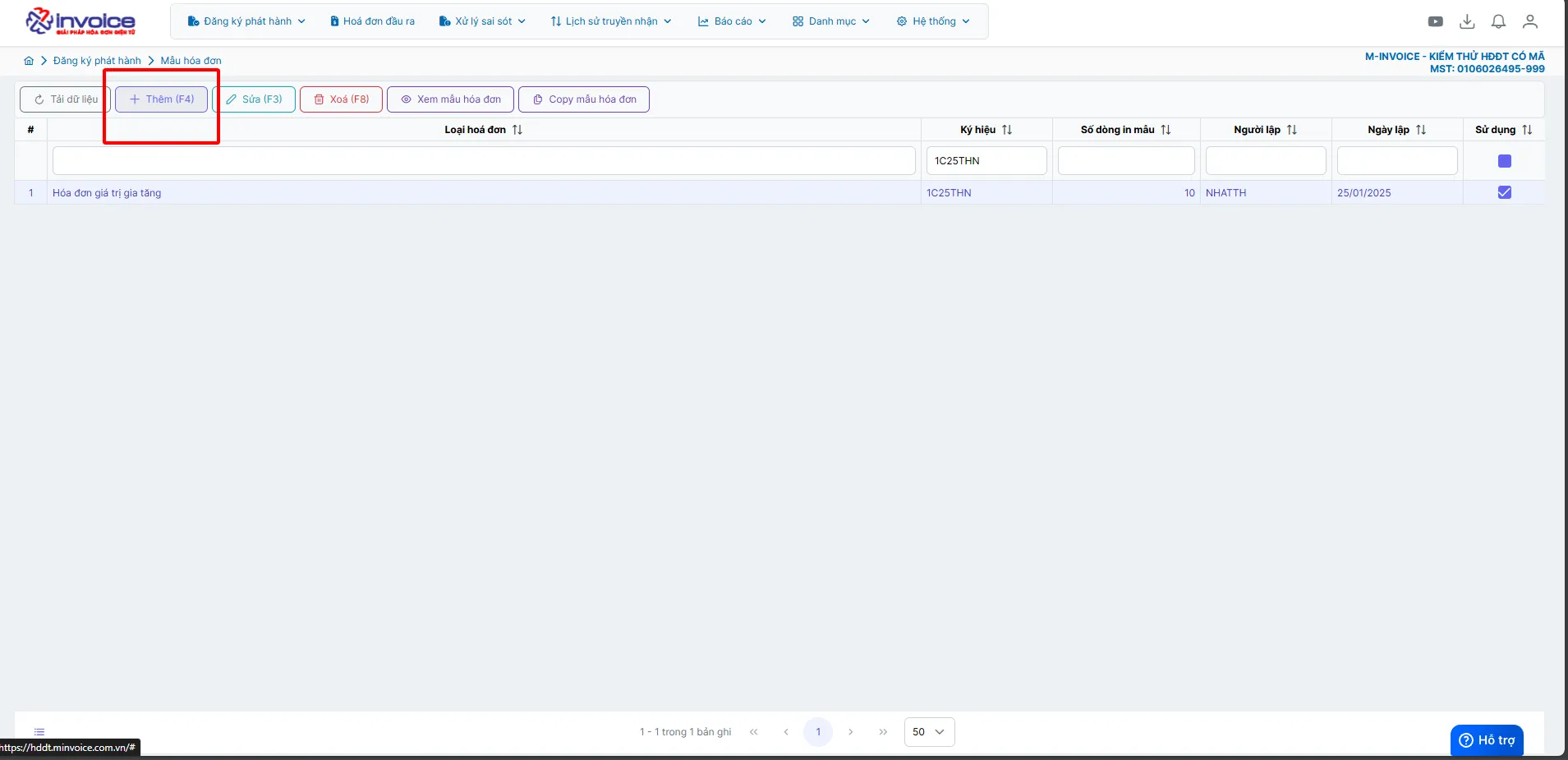Click Đăng ký phát hành breadcrumb
1568x760 pixels.
point(97,61)
